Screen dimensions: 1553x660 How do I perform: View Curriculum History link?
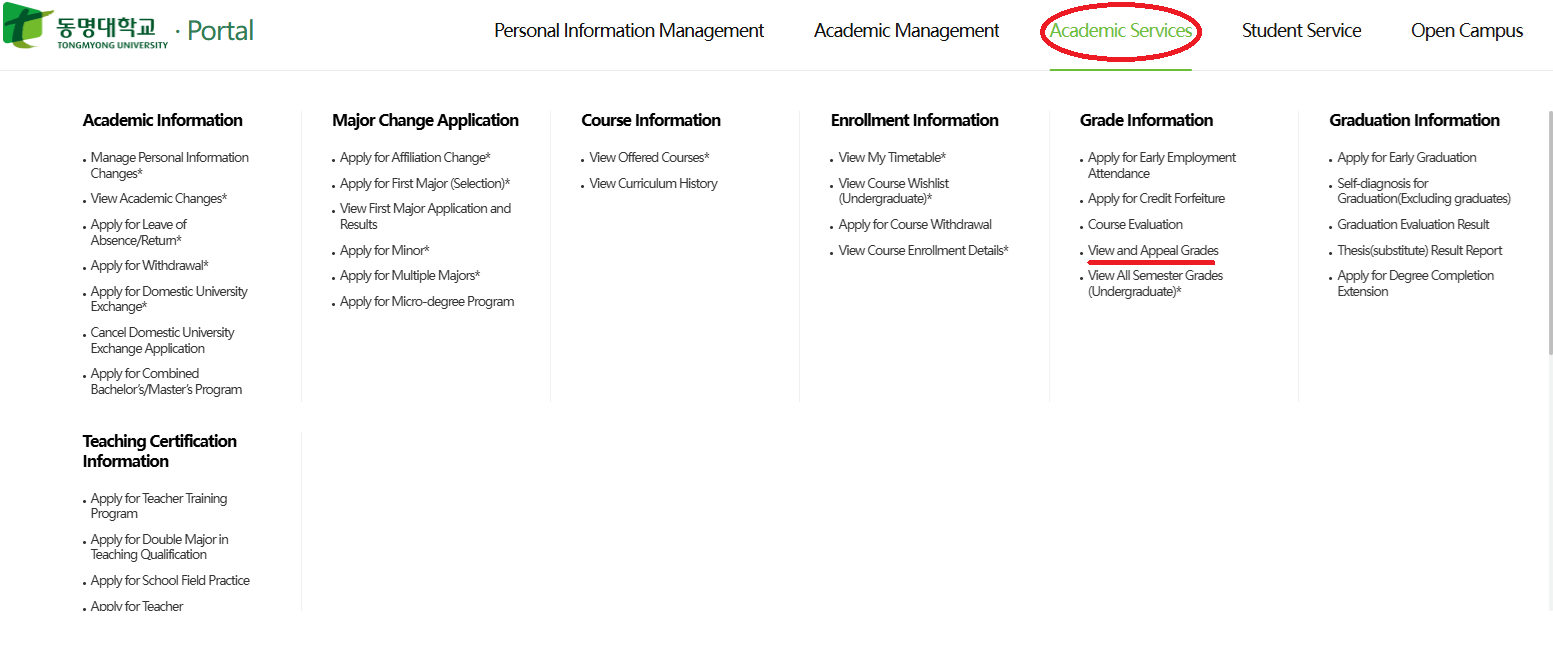[x=653, y=183]
